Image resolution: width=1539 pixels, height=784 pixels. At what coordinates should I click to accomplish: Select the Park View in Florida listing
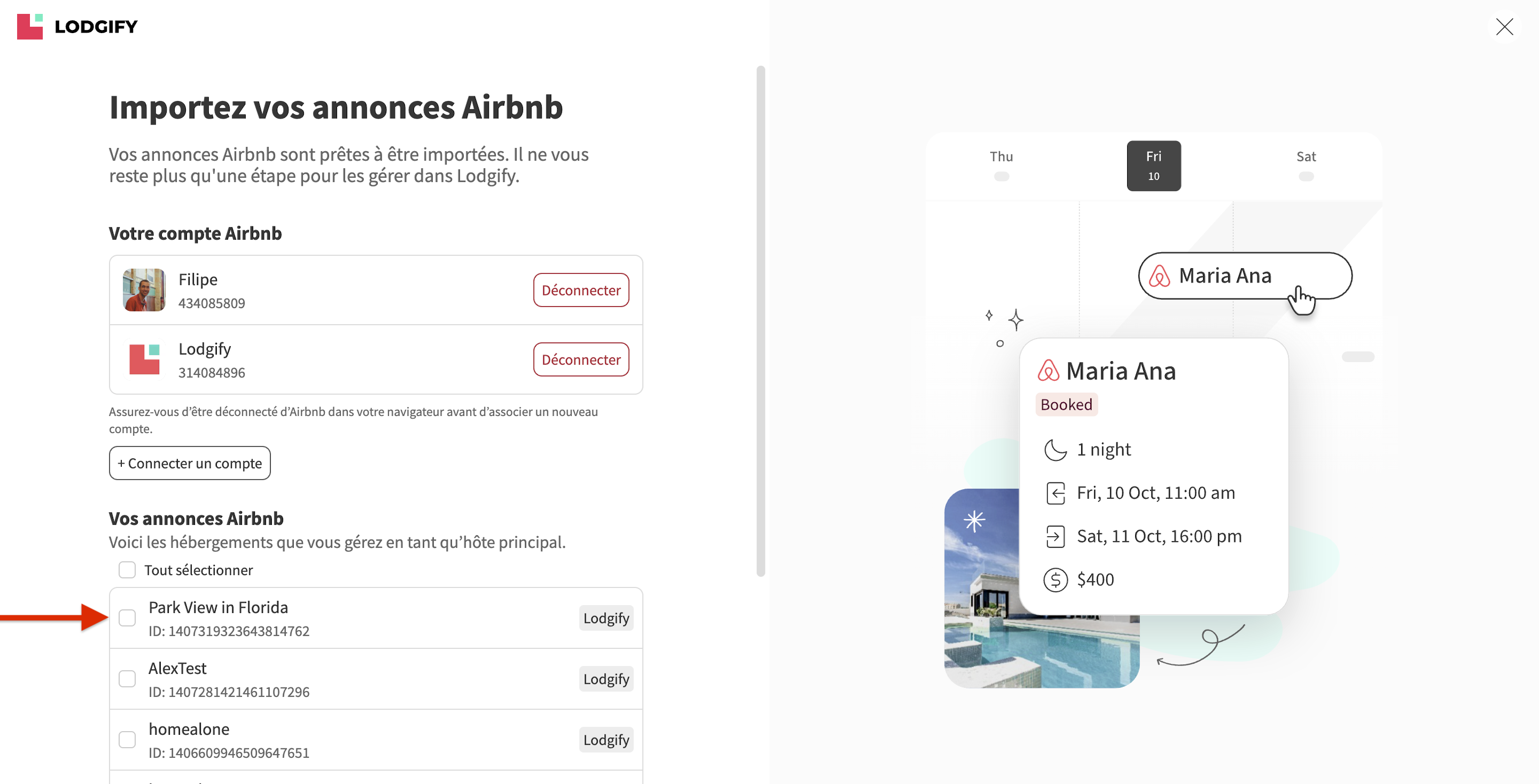(x=127, y=618)
